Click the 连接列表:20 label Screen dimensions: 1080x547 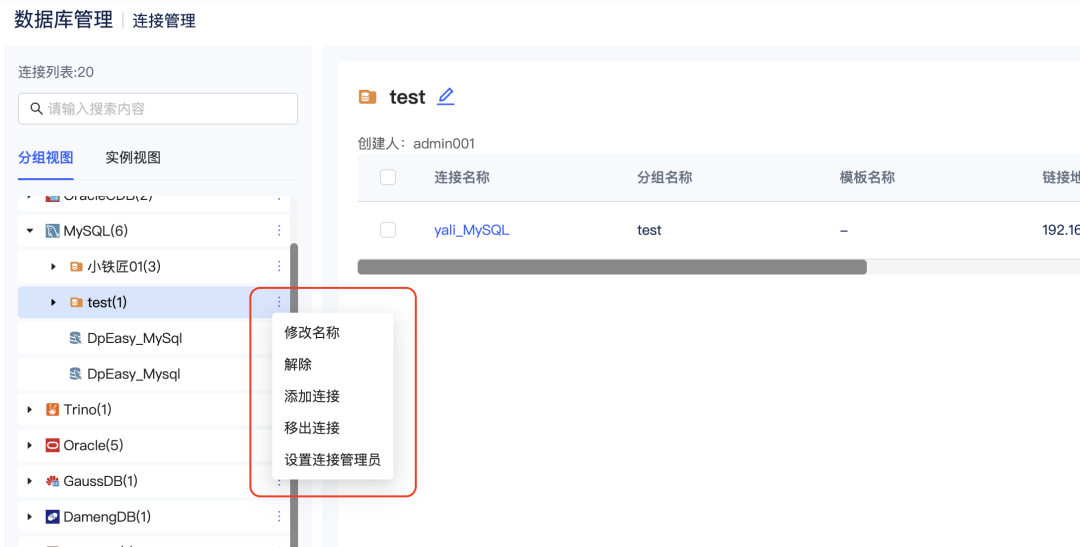(x=56, y=72)
